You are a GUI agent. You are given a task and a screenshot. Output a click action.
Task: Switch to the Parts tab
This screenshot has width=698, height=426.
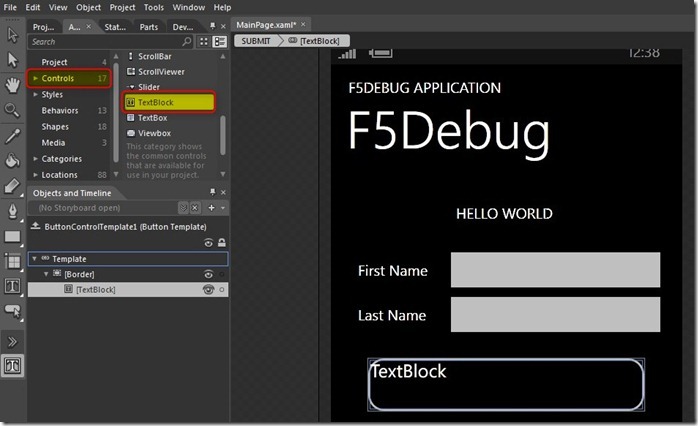point(149,27)
